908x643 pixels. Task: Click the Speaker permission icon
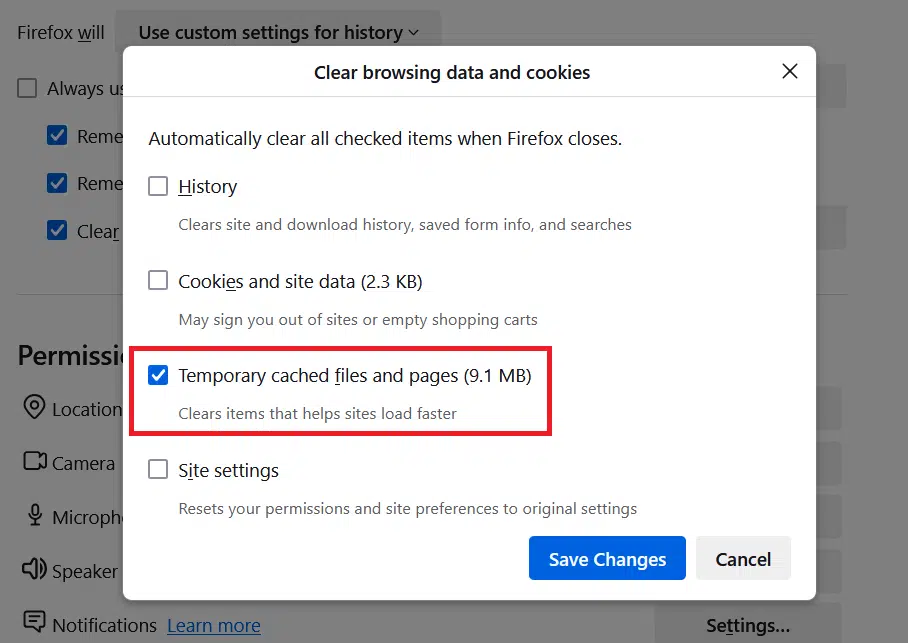coord(35,570)
